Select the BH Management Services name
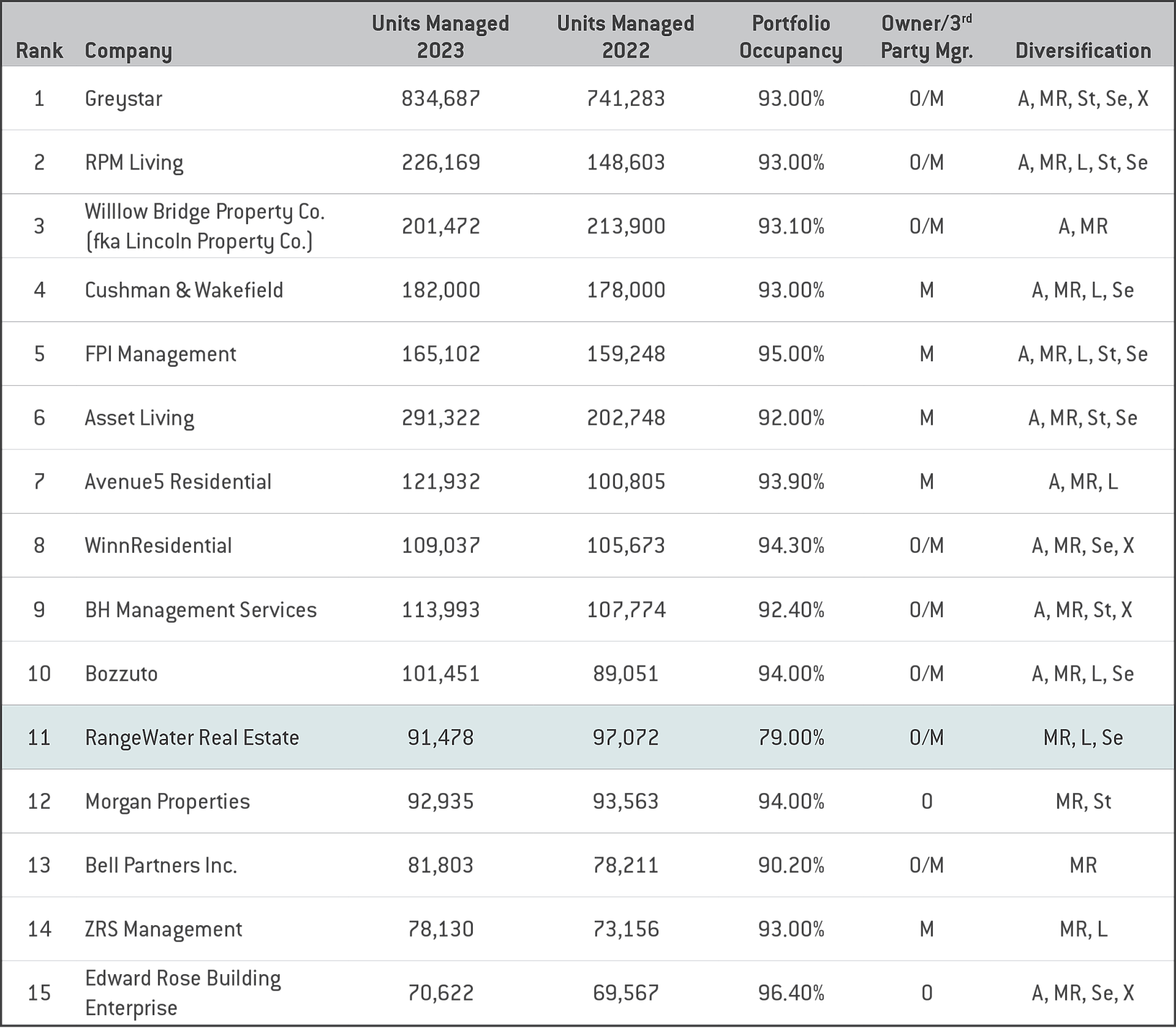 [201, 610]
